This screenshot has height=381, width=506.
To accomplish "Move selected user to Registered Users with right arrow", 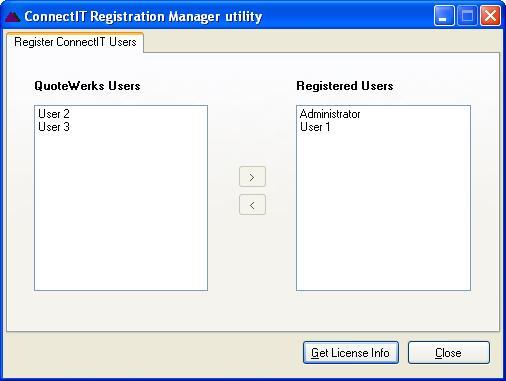I will point(252,177).
